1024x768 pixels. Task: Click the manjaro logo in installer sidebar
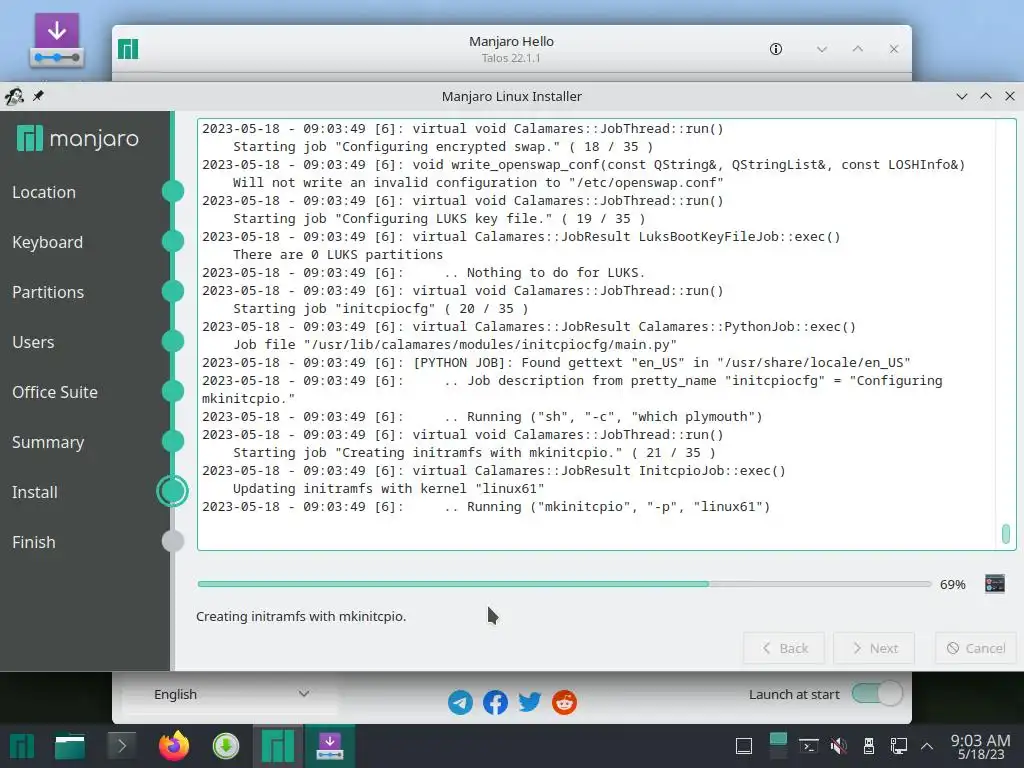click(x=78, y=138)
